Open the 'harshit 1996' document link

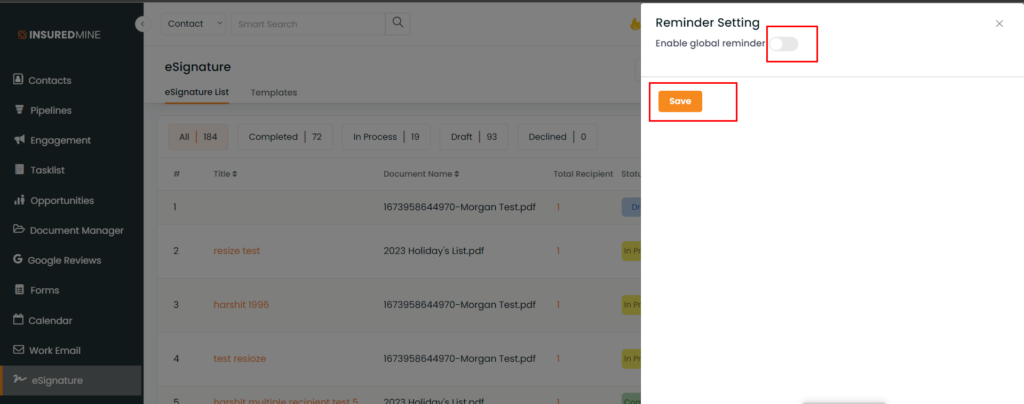(x=241, y=305)
